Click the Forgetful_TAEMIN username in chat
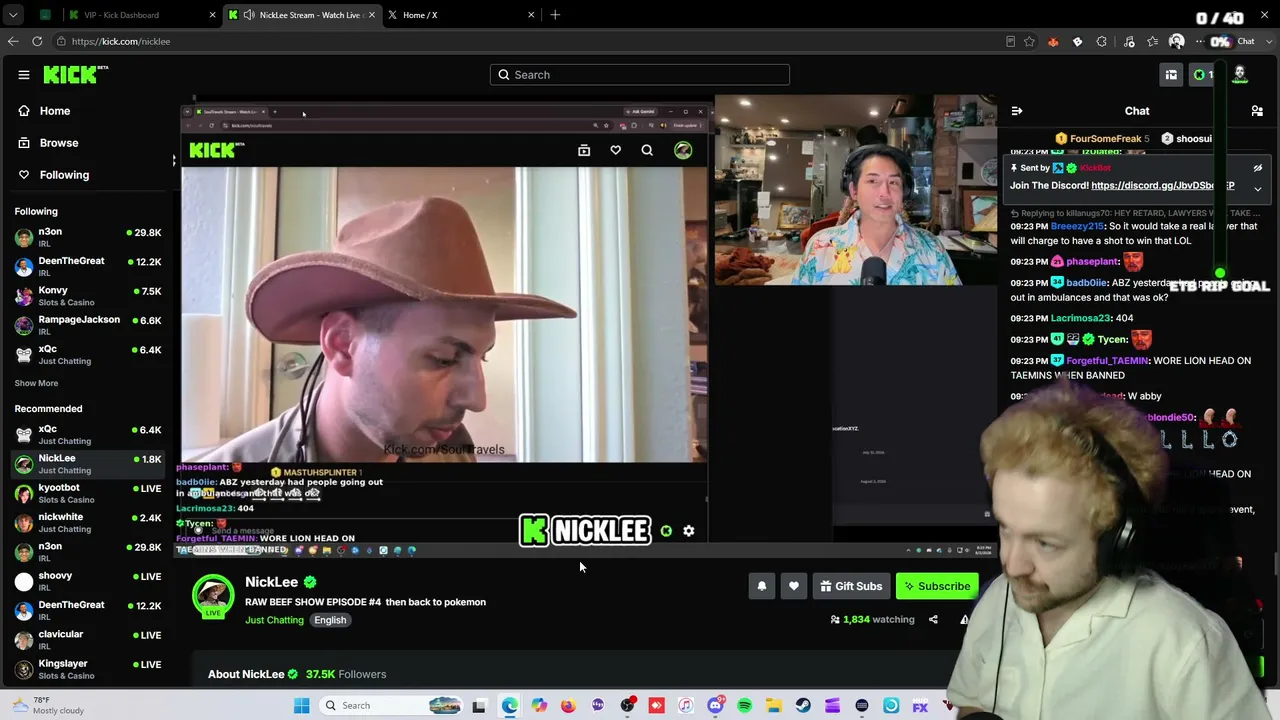The height and width of the screenshot is (720, 1280). tap(1107, 361)
